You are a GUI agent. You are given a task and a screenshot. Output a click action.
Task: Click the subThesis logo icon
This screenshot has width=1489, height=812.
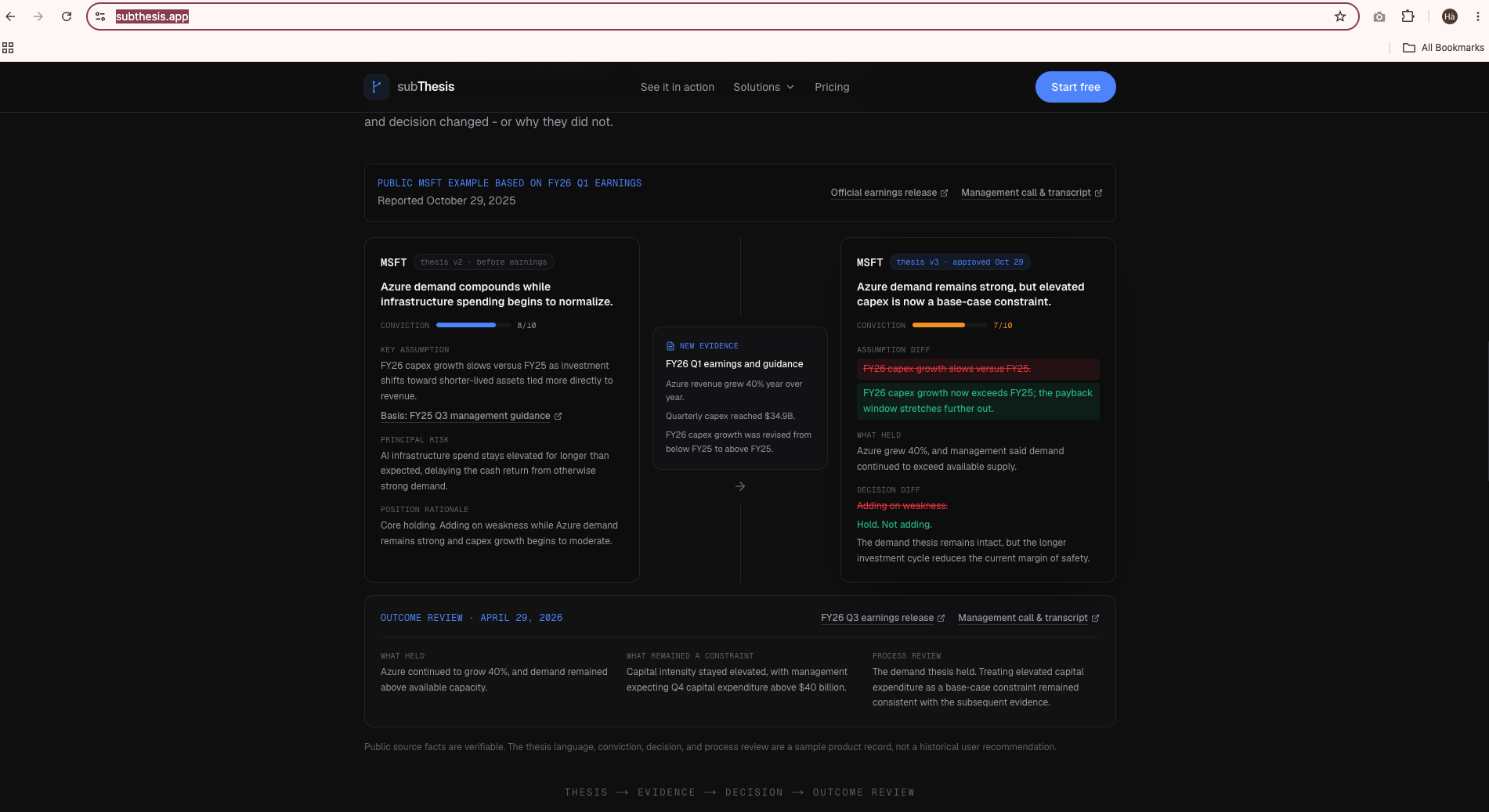point(377,87)
